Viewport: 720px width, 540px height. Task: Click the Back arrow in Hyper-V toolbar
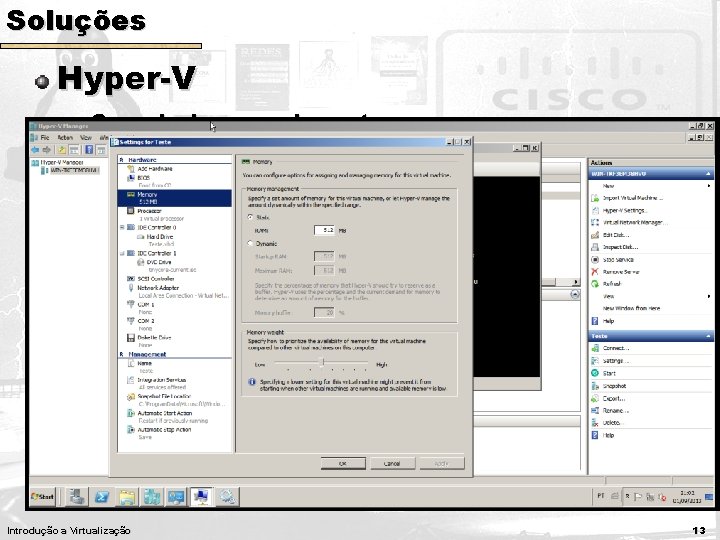coord(35,150)
